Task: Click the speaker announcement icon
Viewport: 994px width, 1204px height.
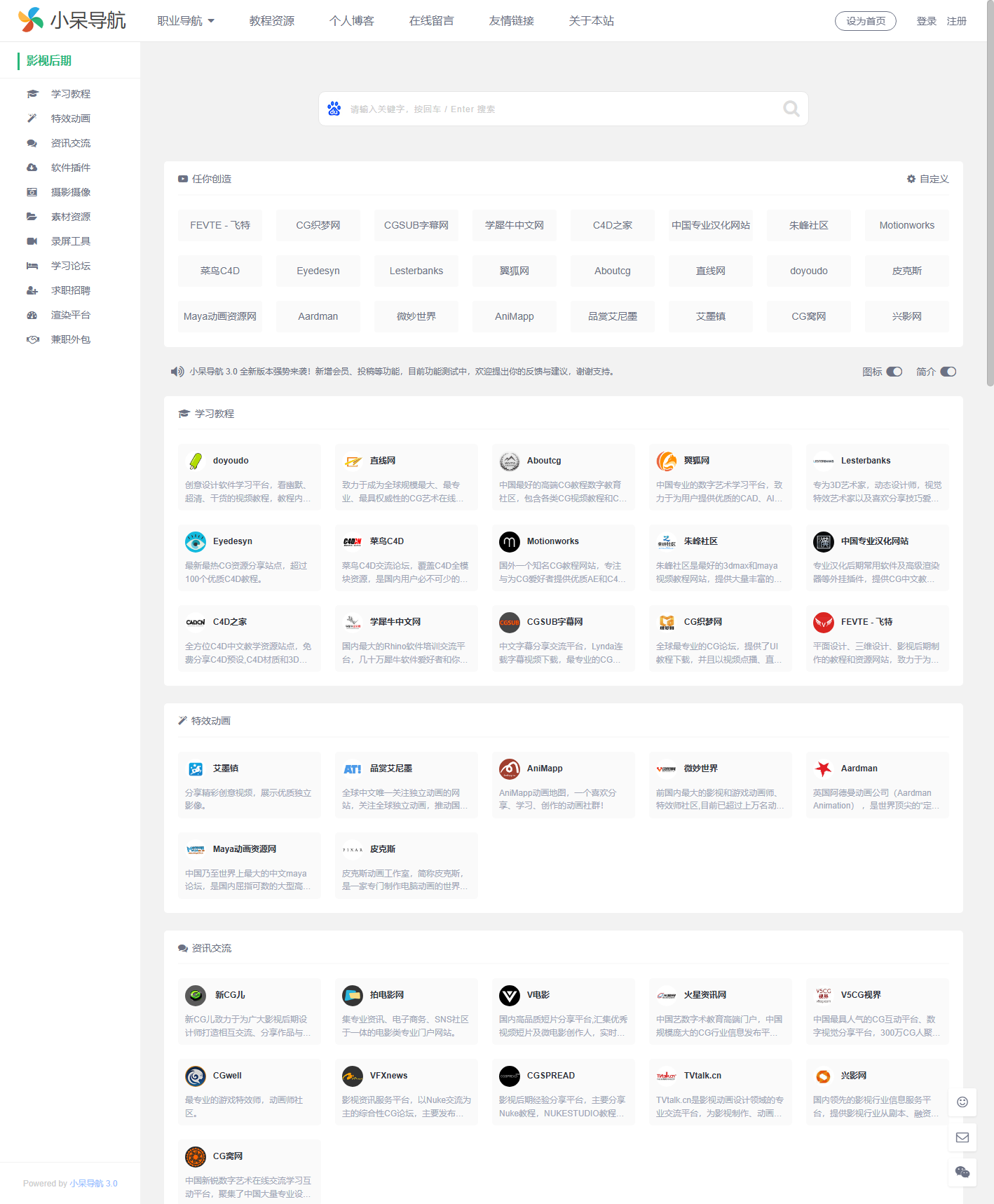Action: coord(177,372)
